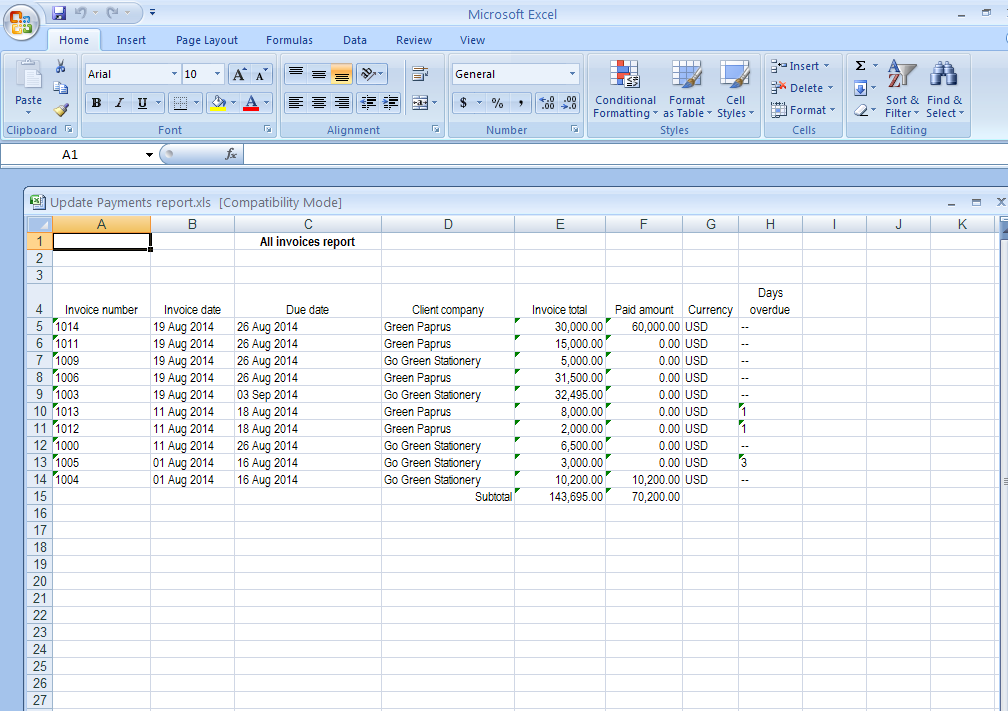This screenshot has height=711, width=1008.
Task: Go to the Data tab
Action: click(x=355, y=40)
